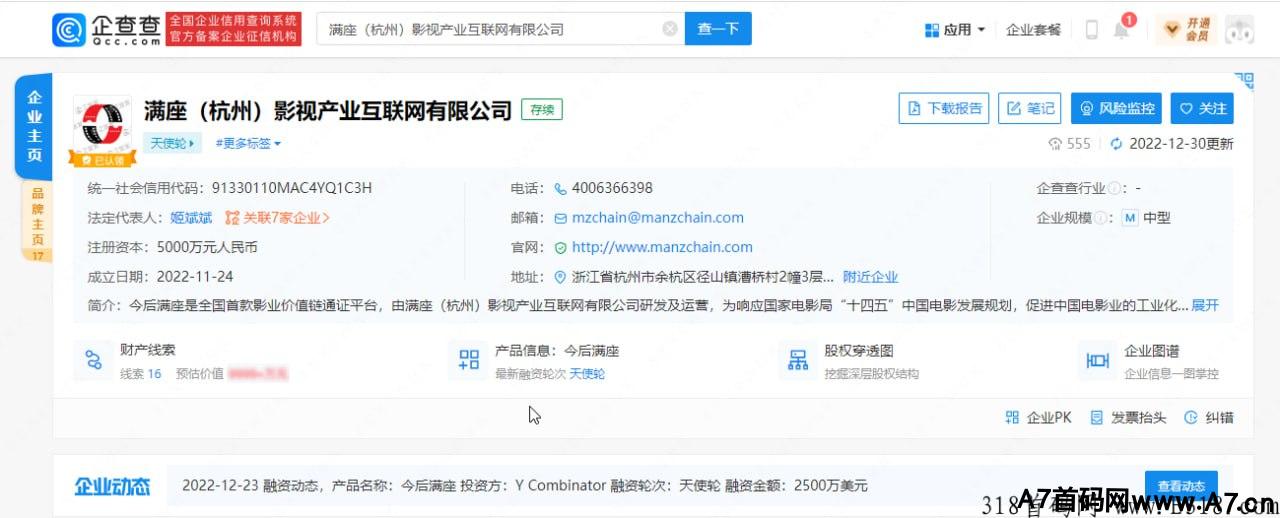Click the address location pin icon
Image resolution: width=1280 pixels, height=518 pixels.
(561, 277)
